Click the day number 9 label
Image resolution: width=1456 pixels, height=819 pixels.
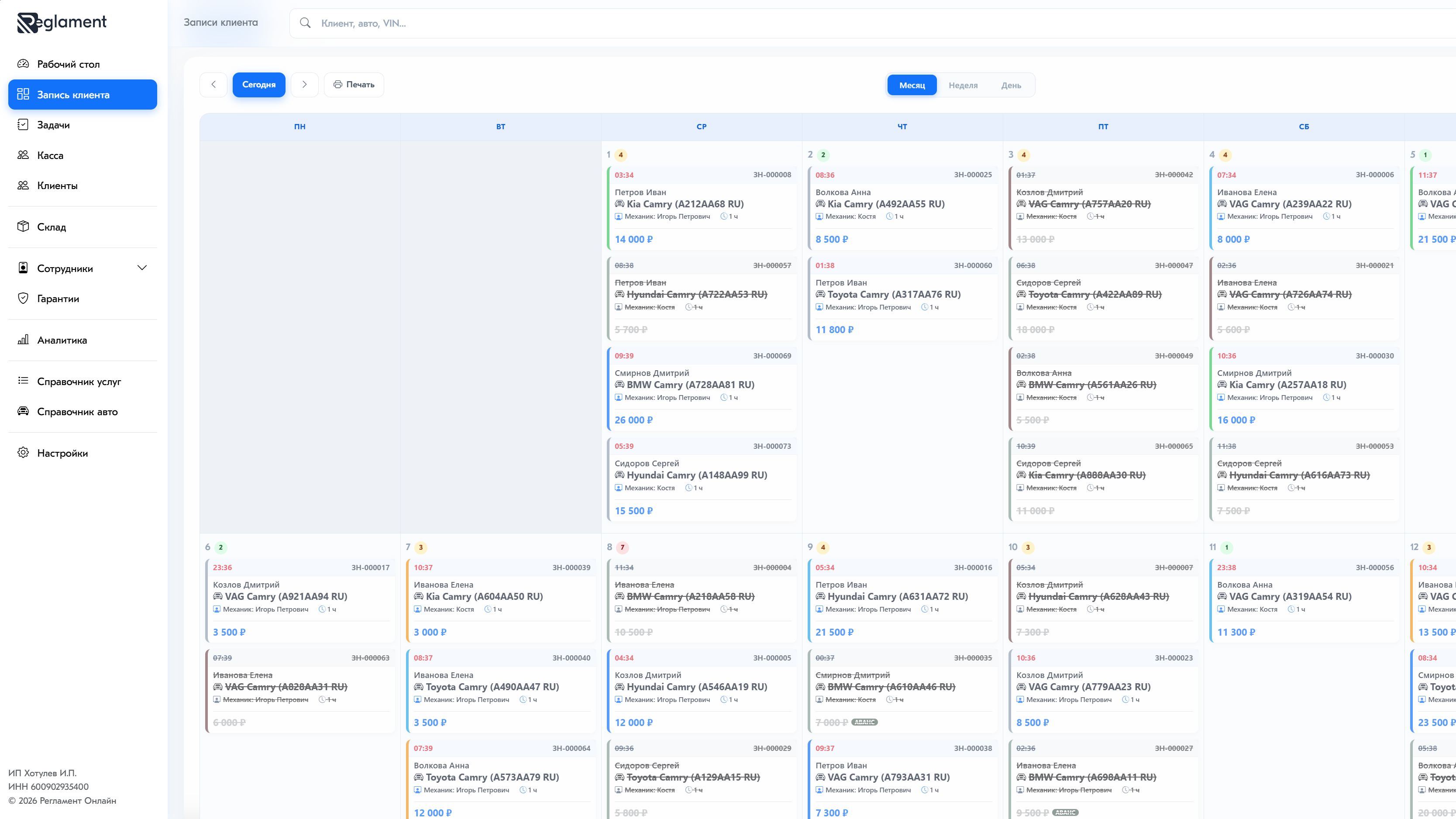(810, 547)
